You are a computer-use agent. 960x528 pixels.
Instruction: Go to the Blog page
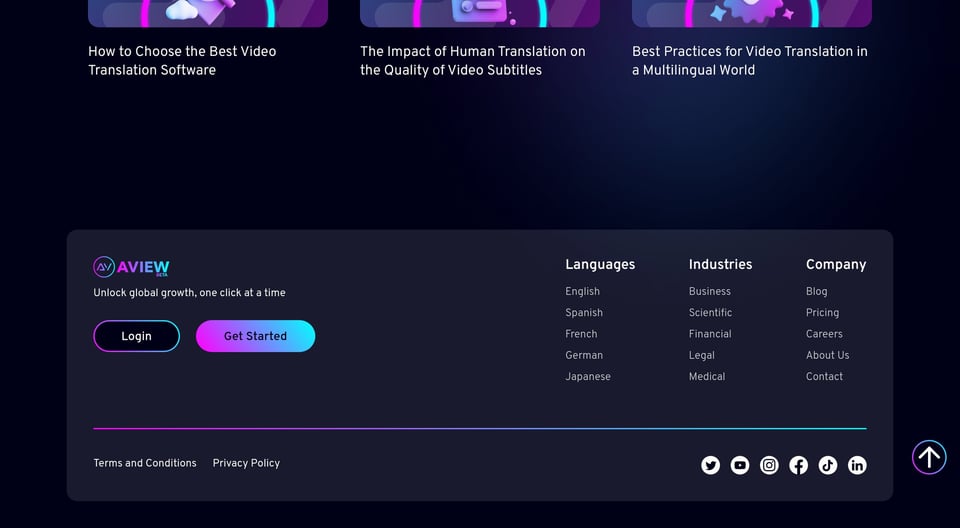tap(817, 292)
